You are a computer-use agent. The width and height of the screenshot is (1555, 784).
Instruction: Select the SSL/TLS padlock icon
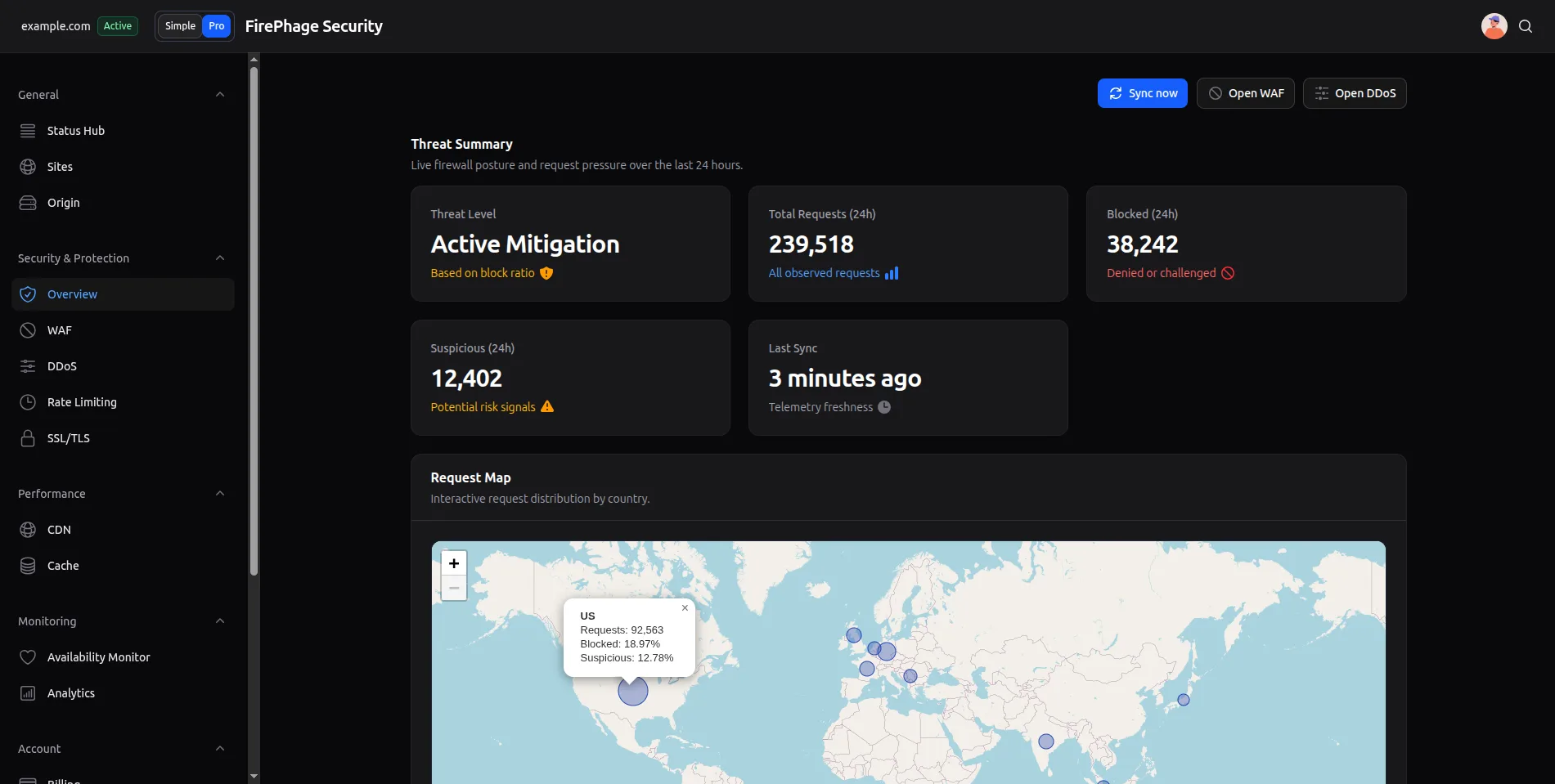(x=27, y=437)
